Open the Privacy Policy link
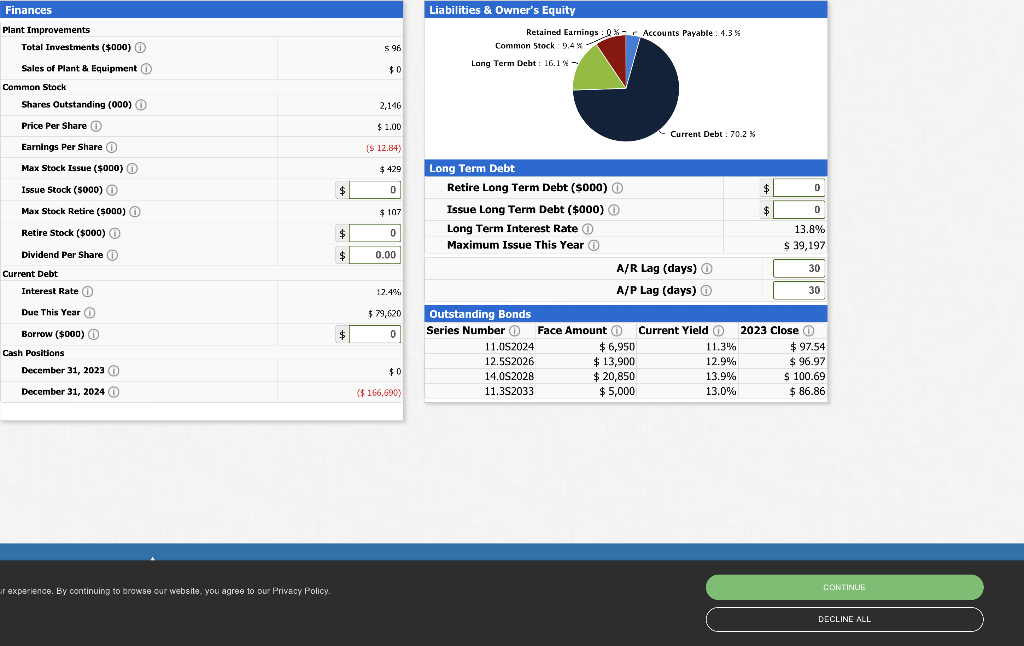The width and height of the screenshot is (1024, 646). click(300, 590)
